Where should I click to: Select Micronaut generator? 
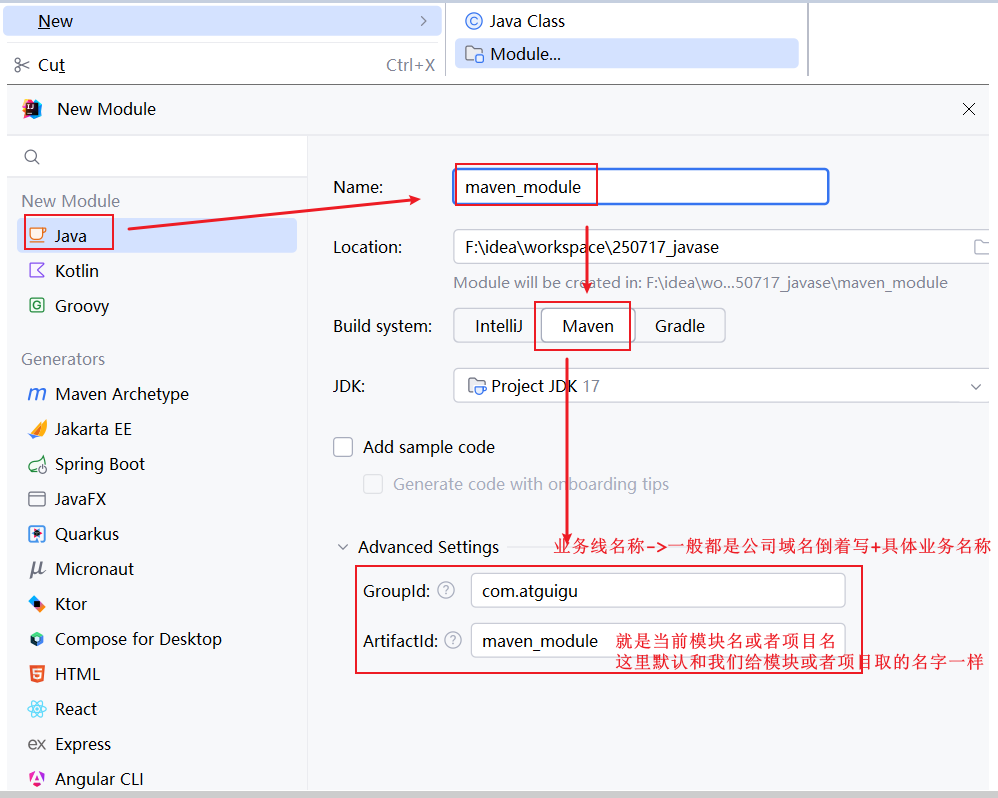point(157,569)
